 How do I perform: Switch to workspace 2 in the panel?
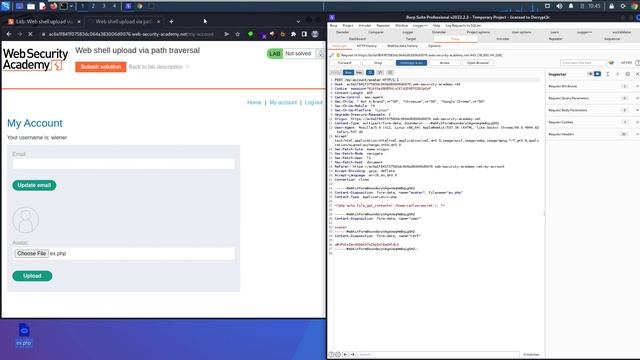point(93,6)
